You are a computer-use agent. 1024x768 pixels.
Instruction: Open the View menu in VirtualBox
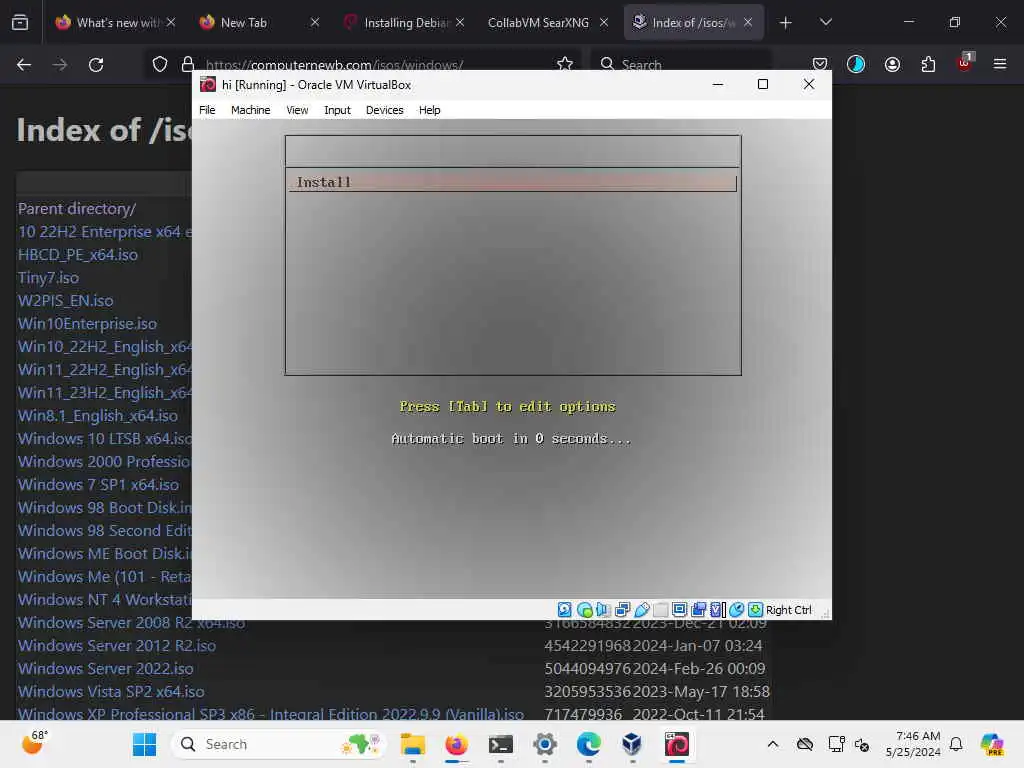click(x=297, y=110)
